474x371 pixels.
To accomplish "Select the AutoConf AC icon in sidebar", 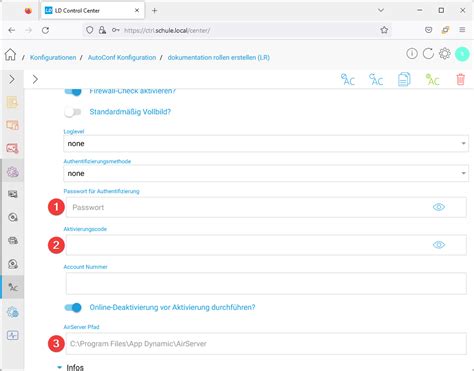I will (x=13, y=287).
